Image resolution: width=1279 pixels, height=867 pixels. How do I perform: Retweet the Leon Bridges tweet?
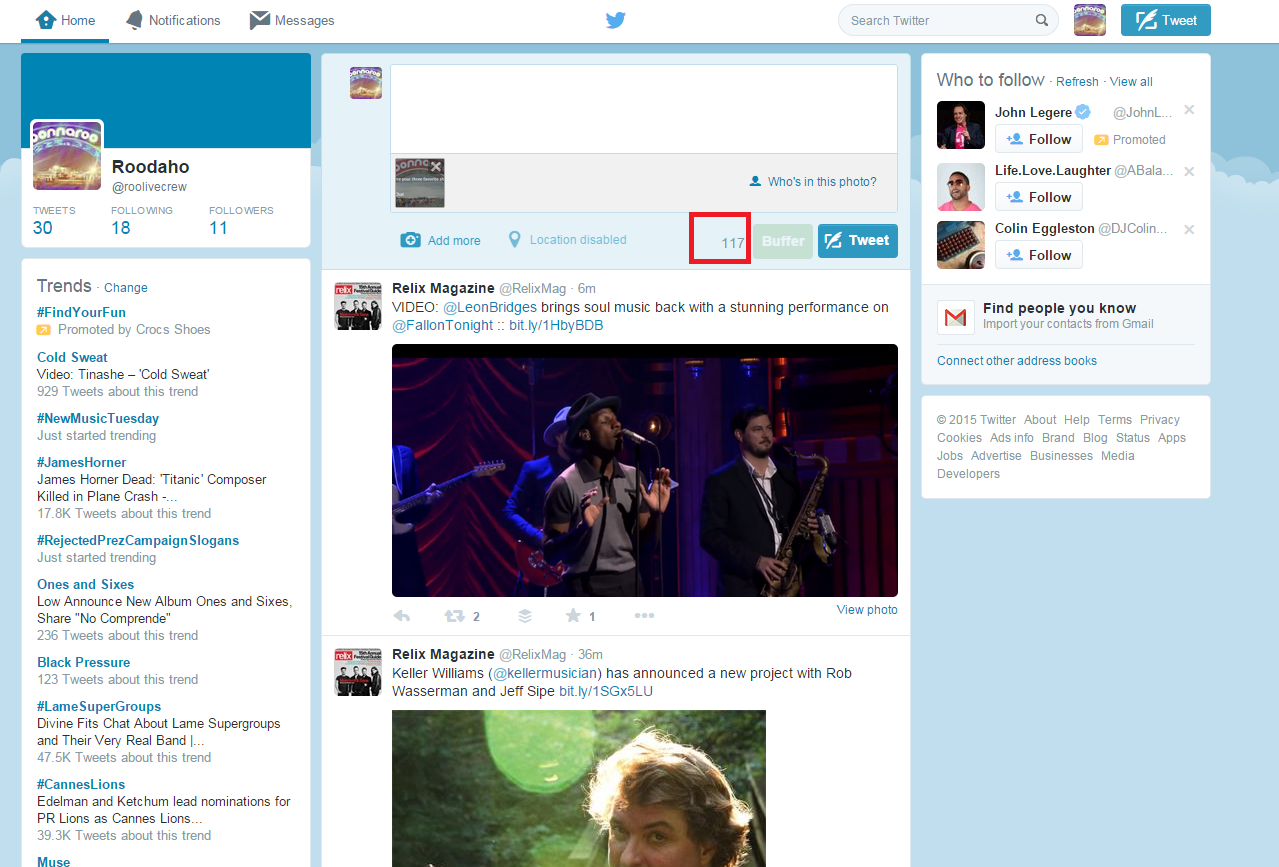[x=455, y=616]
